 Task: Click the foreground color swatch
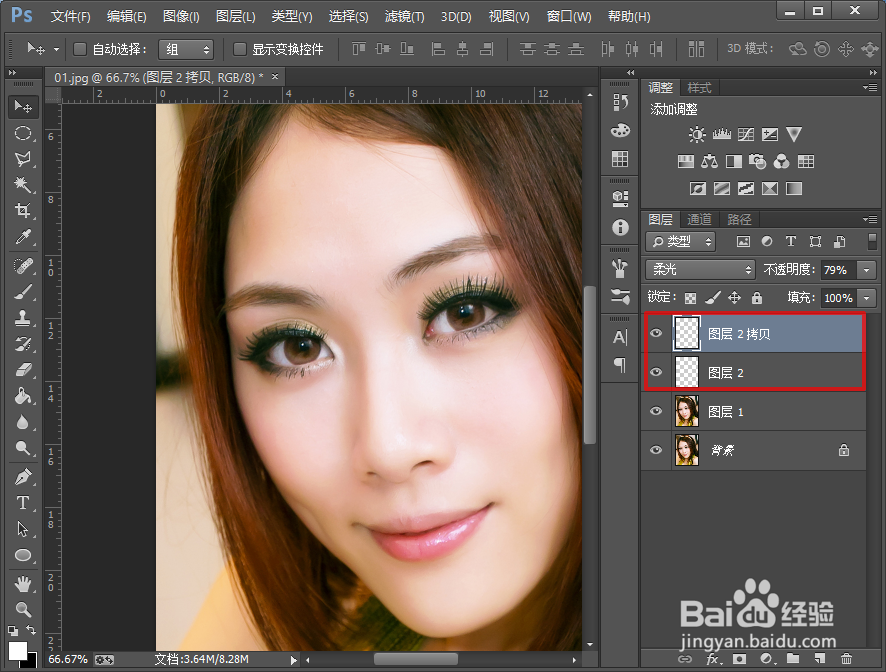(x=17, y=651)
